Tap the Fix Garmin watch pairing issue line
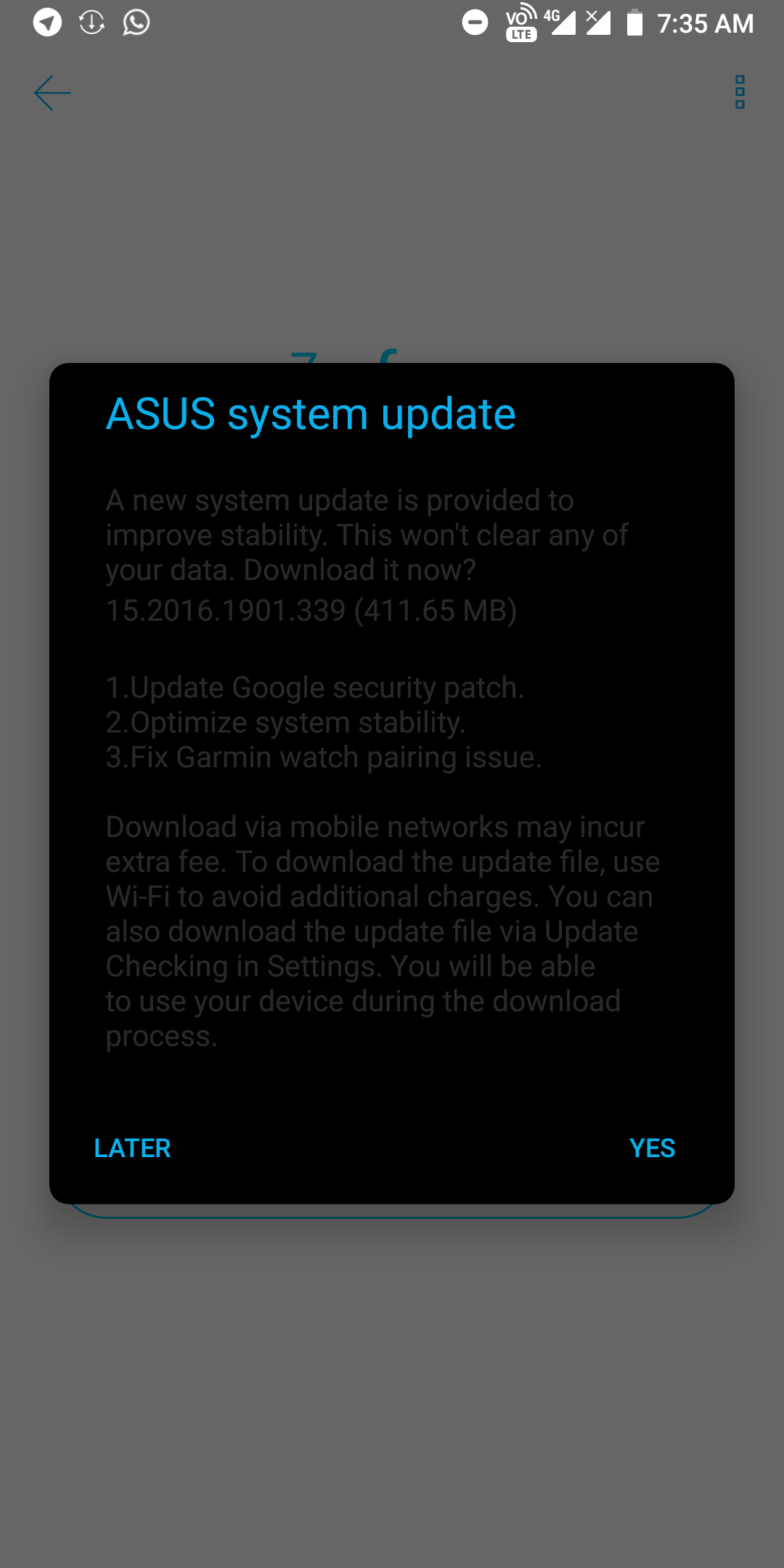The height and width of the screenshot is (1568, 784). (x=324, y=758)
